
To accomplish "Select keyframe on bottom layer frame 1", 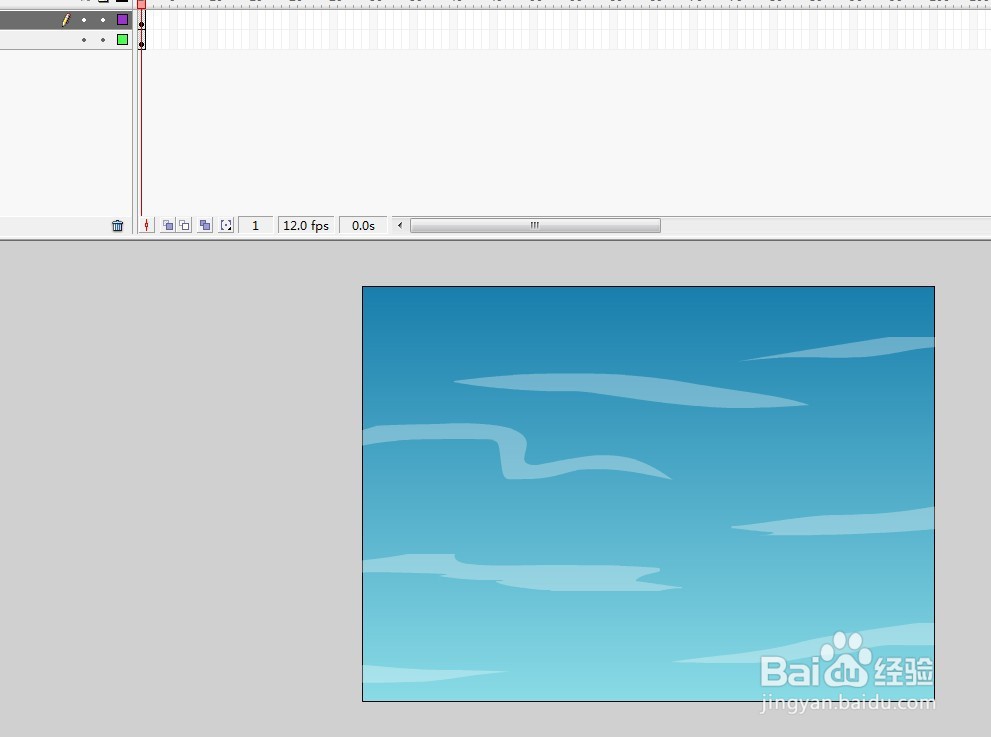I will click(x=142, y=40).
